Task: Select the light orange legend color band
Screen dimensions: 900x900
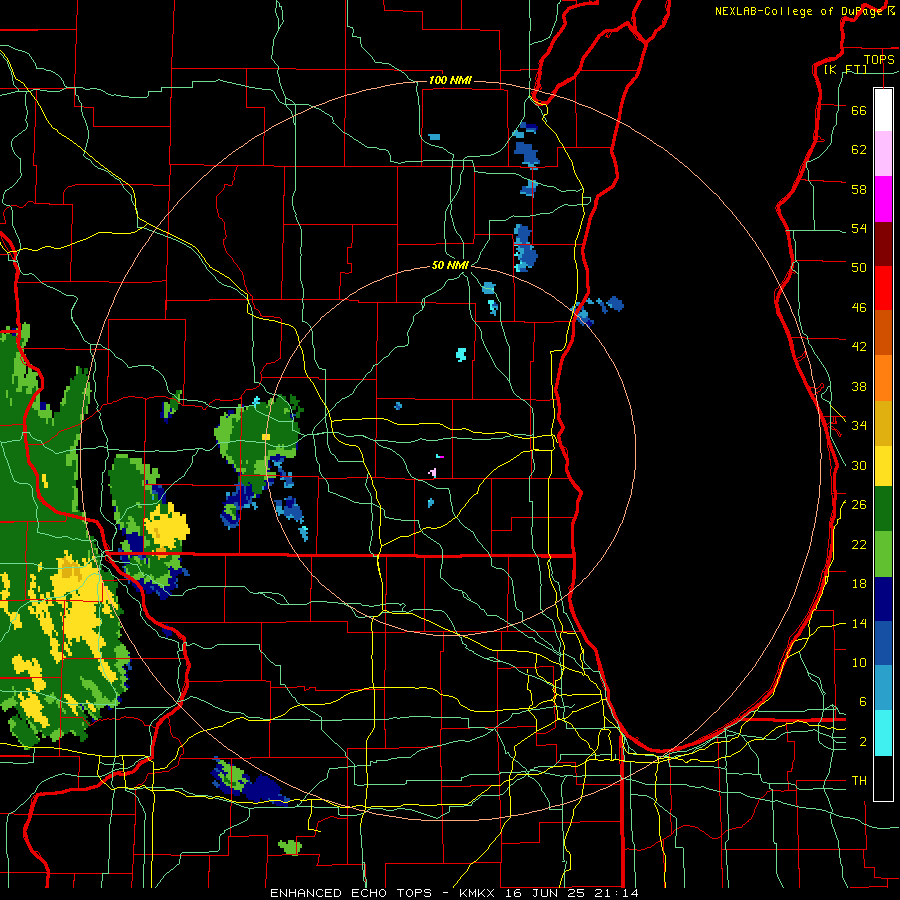Action: [883, 378]
